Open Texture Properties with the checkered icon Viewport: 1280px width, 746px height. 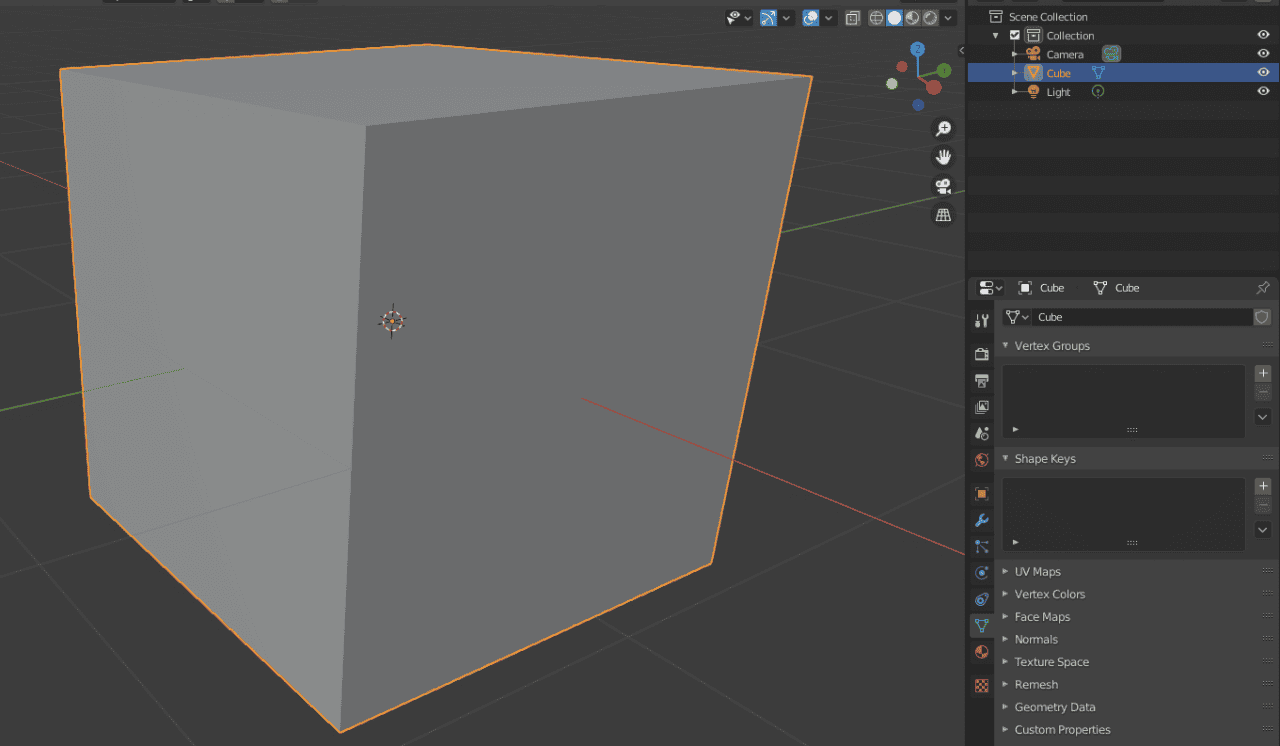pyautogui.click(x=981, y=685)
